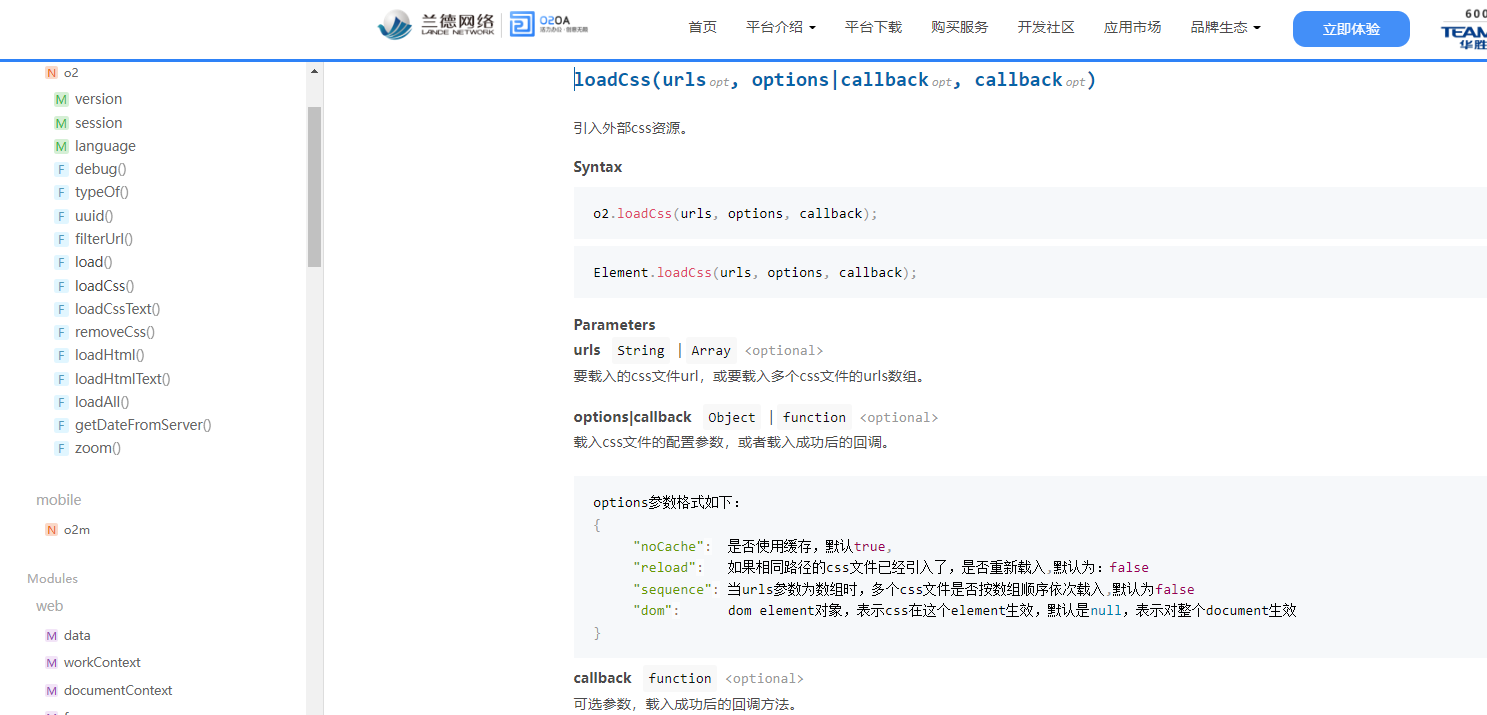
Task: Click the F badge beside loadHtml()
Action: coord(61,355)
